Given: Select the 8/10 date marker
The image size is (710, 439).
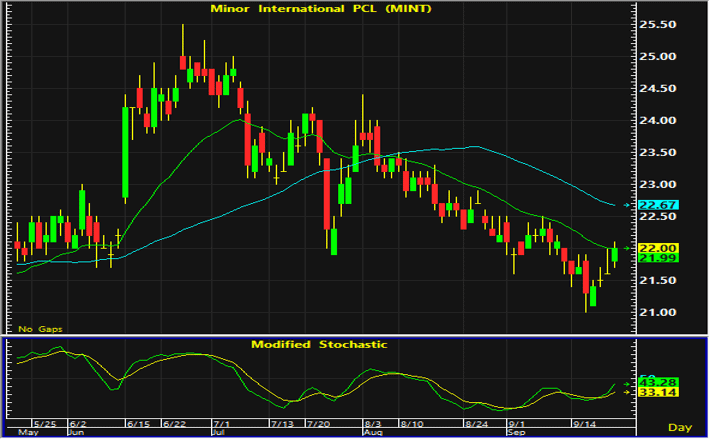Looking at the screenshot, I should (x=412, y=424).
